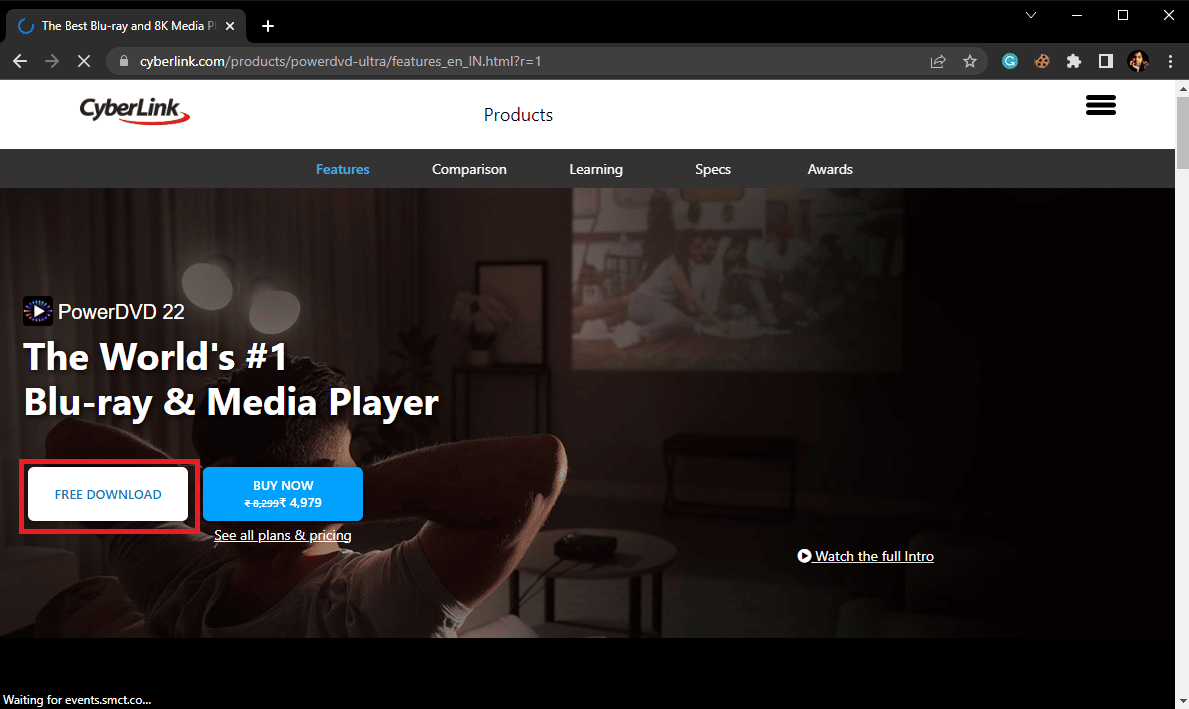The width and height of the screenshot is (1189, 709).
Task: Click Watch the full Intro link
Action: click(874, 556)
